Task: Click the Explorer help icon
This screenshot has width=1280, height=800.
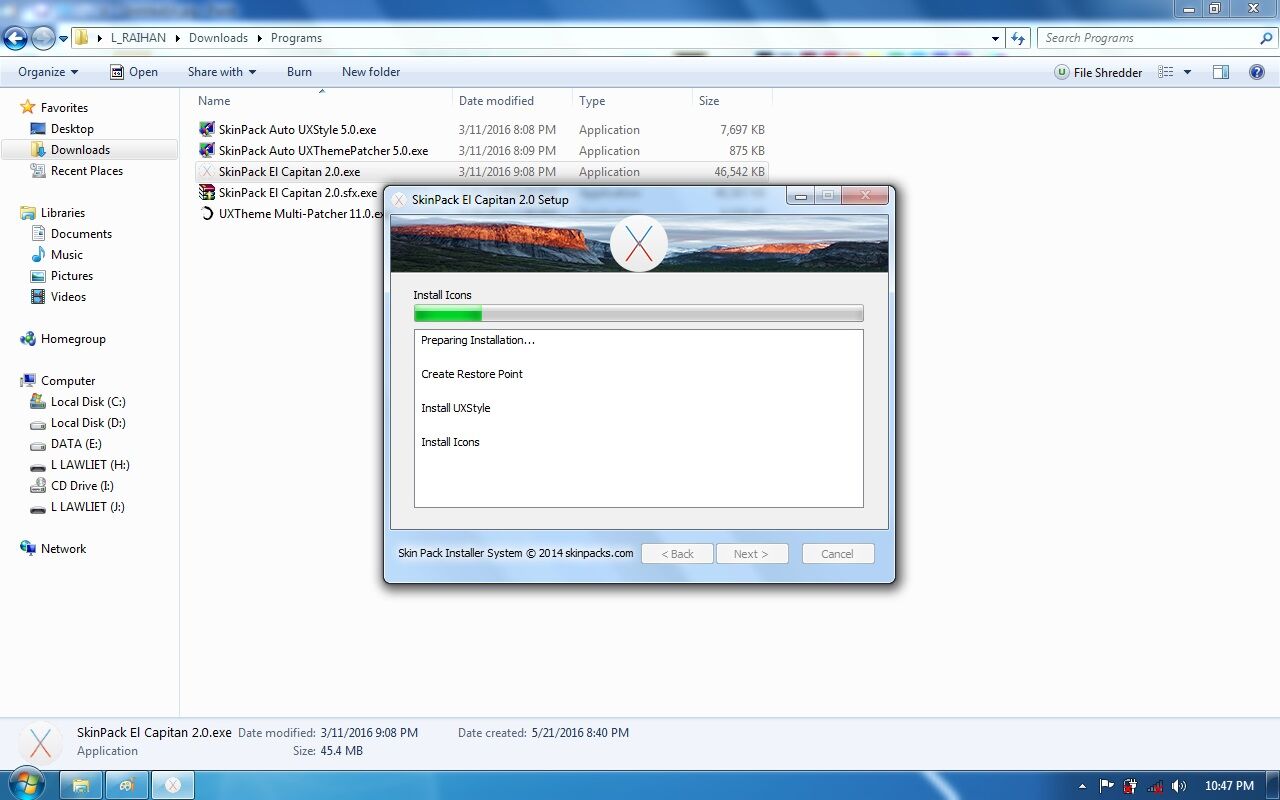Action: pyautogui.click(x=1257, y=72)
